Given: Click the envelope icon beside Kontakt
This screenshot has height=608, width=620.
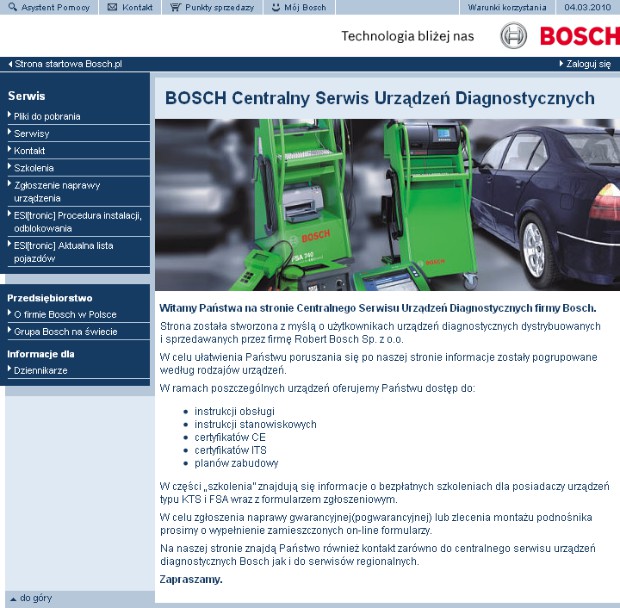Looking at the screenshot, I should point(112,7).
